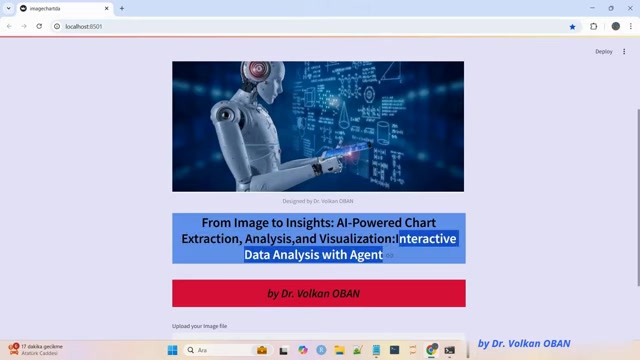Open the browser Extensions puzzle icon
This screenshot has height=360, width=640.
pos(593,27)
